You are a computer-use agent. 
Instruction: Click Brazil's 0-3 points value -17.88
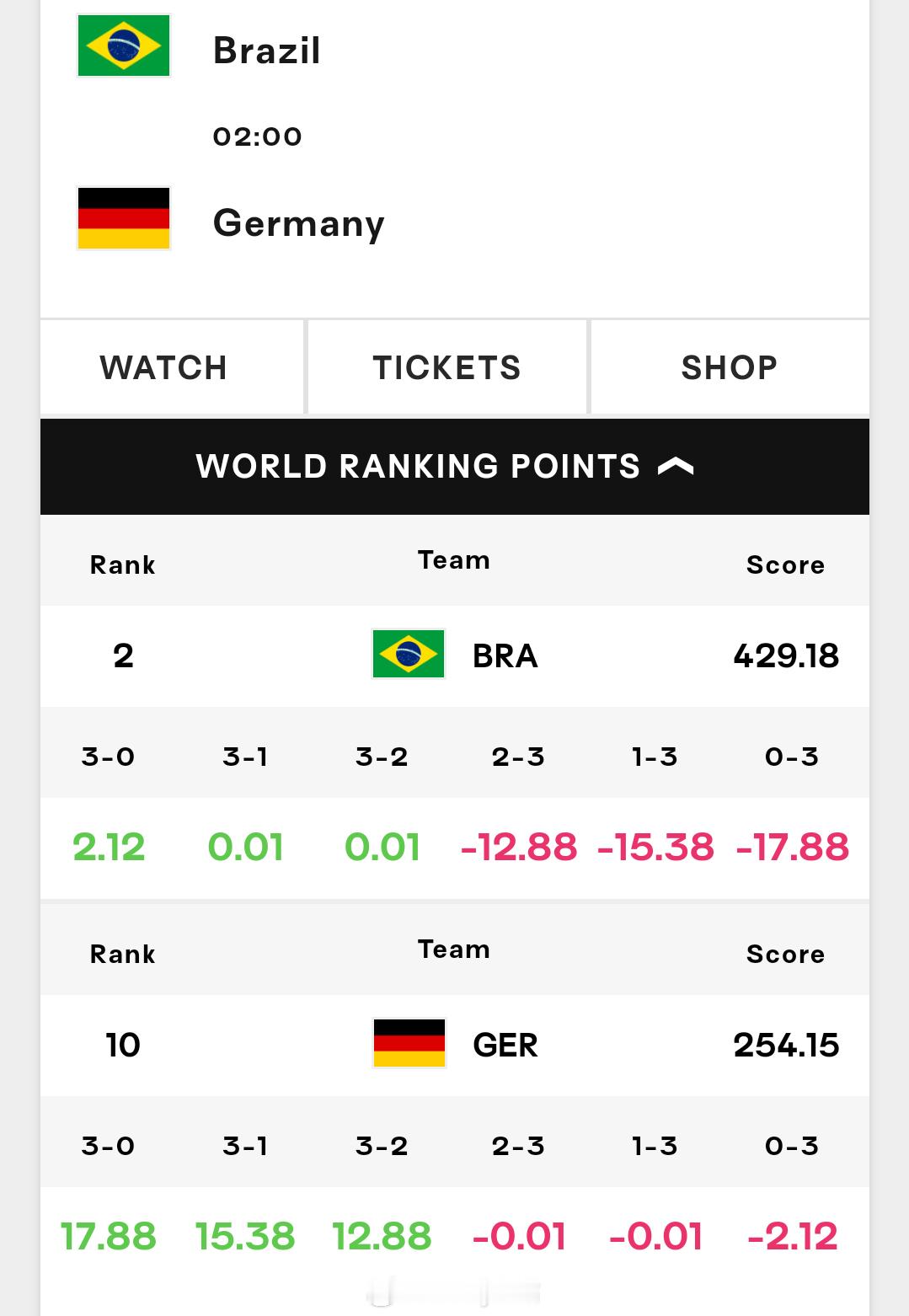click(792, 847)
